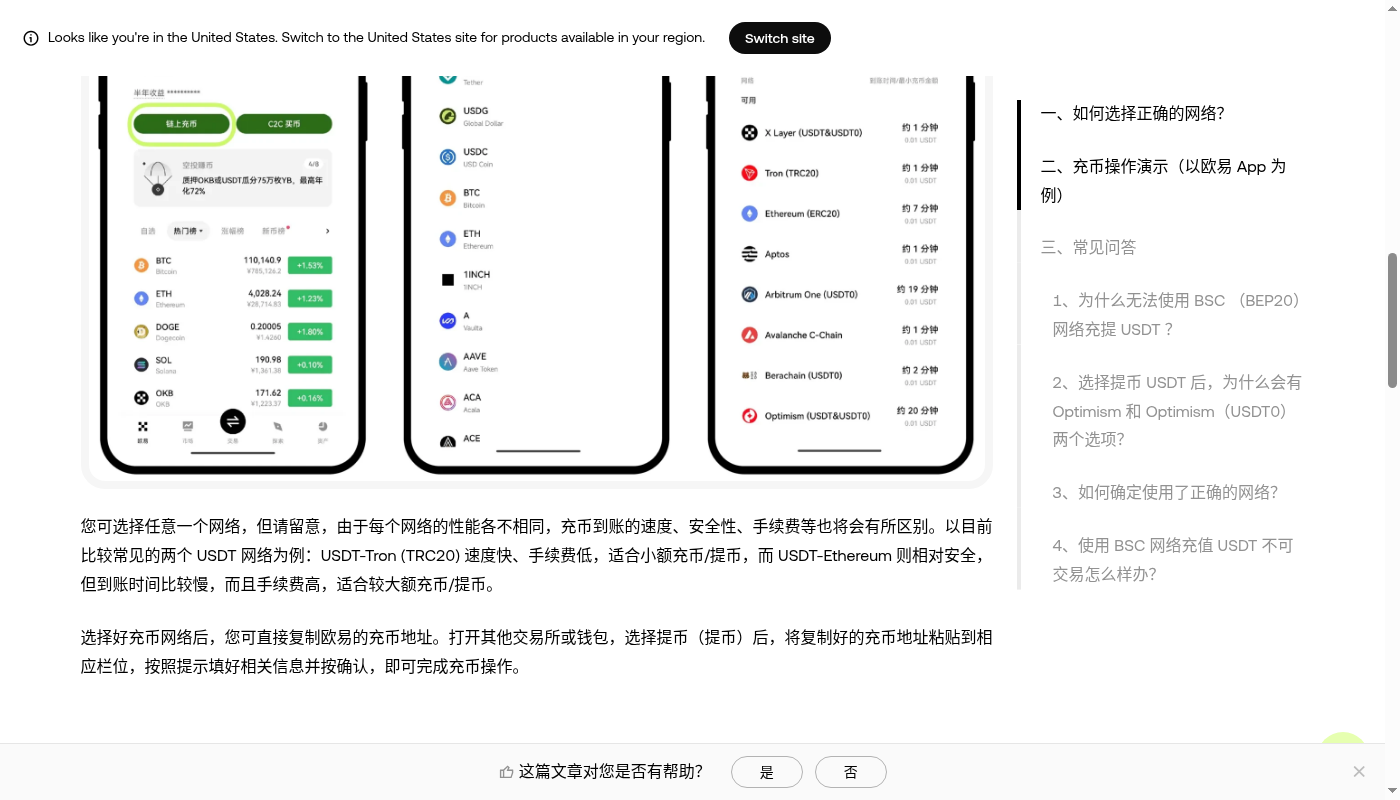The height and width of the screenshot is (800, 1400).
Task: Click the Arbitrum One network icon
Action: tap(749, 294)
